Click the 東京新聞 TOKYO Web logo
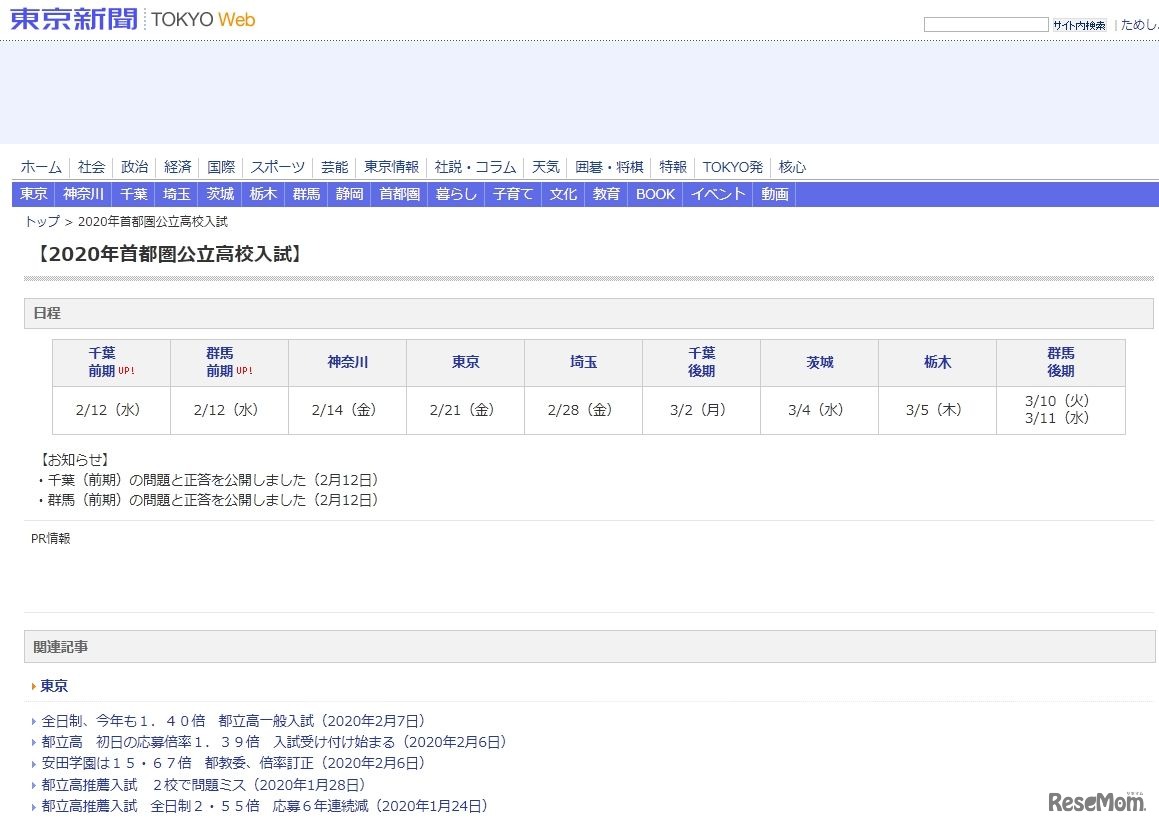Screen dimensions: 1159x825 (132, 19)
